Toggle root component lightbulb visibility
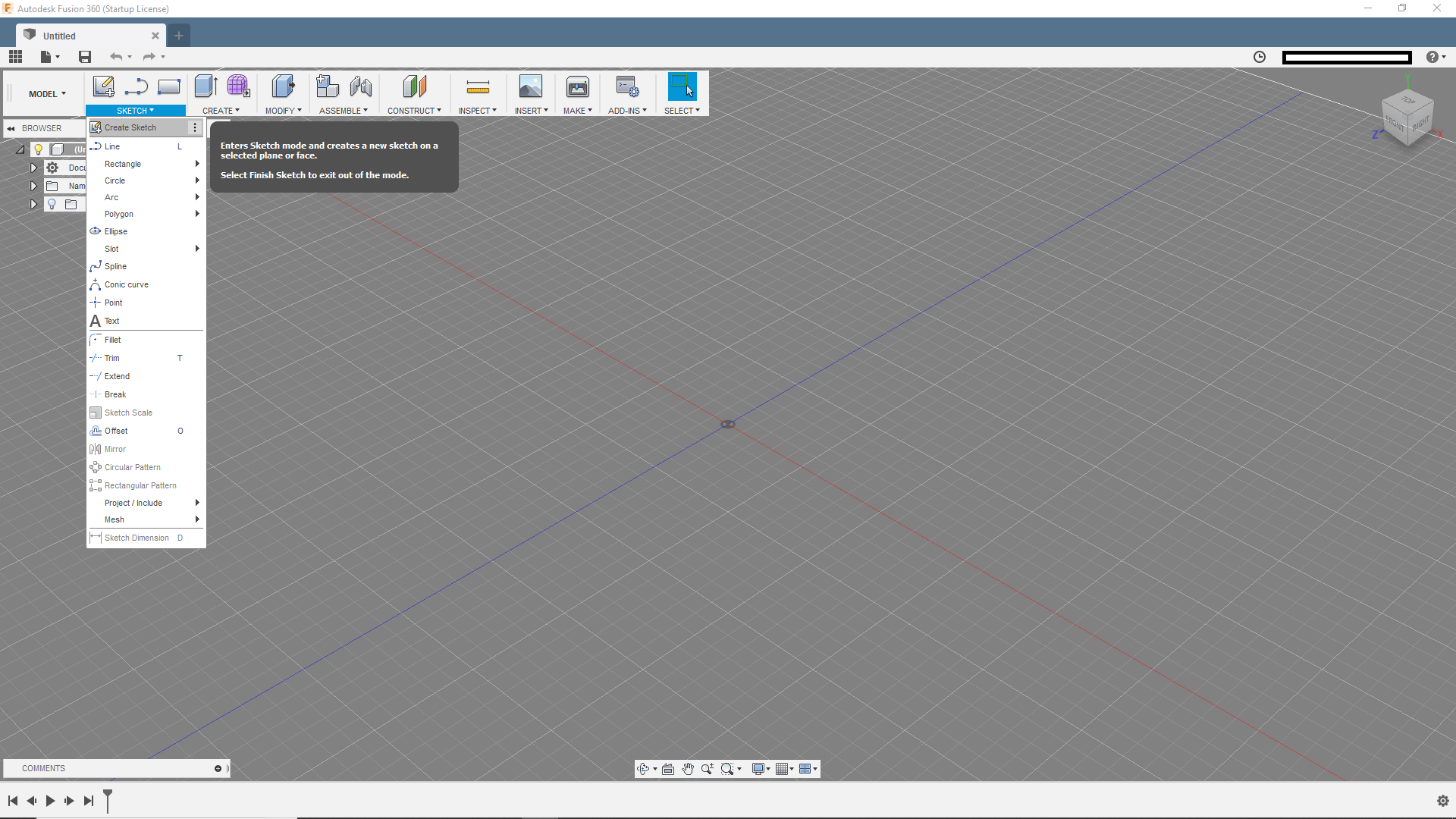 pyautogui.click(x=39, y=149)
